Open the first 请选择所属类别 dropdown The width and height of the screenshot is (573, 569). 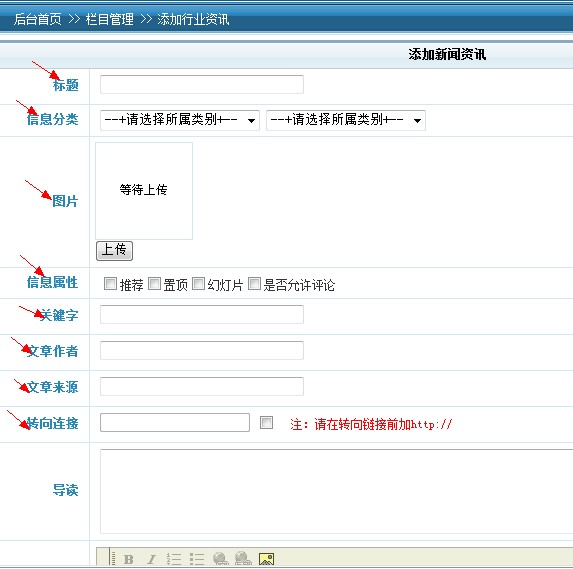point(180,120)
